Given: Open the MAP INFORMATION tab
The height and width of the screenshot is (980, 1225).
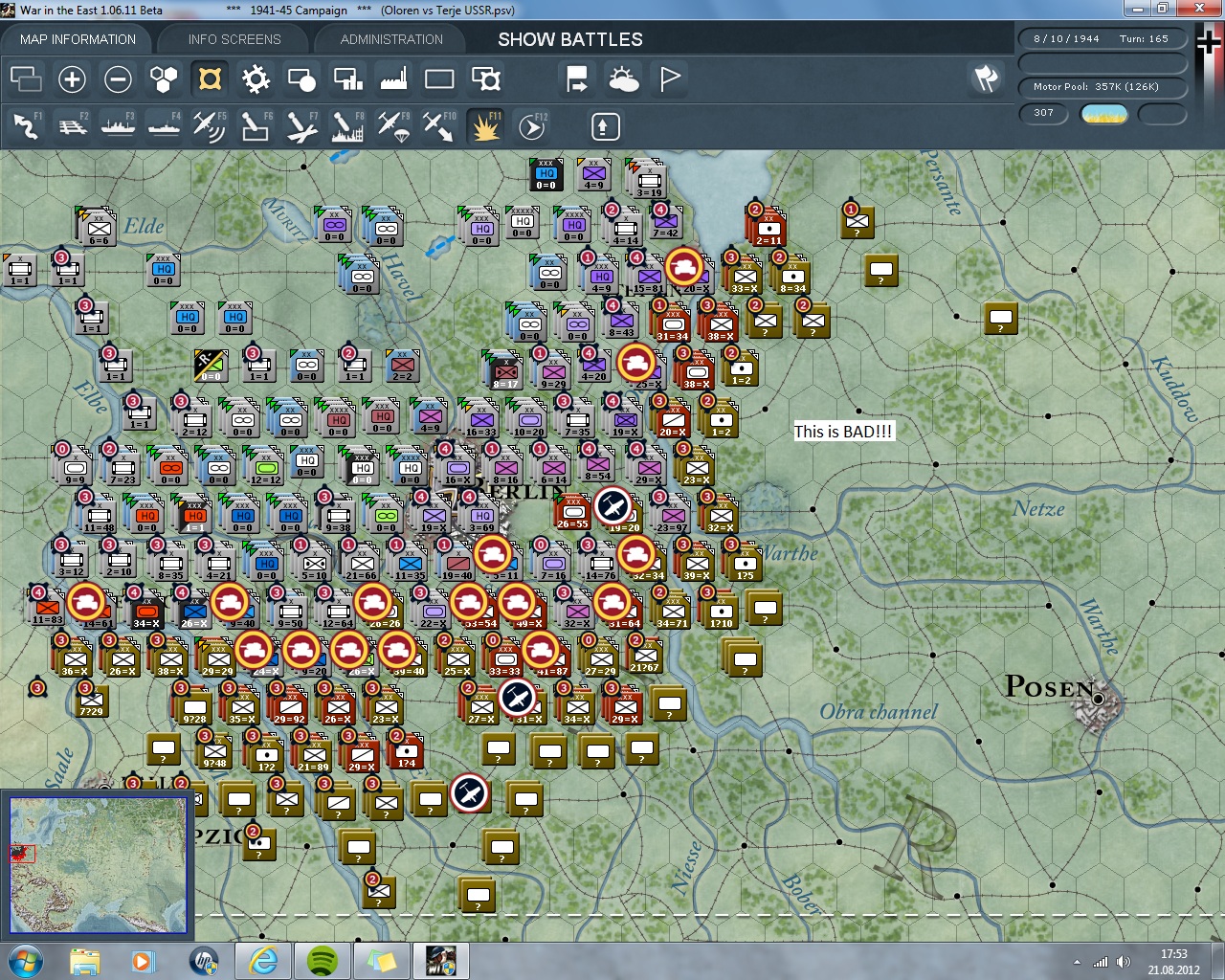Looking at the screenshot, I should tap(78, 39).
